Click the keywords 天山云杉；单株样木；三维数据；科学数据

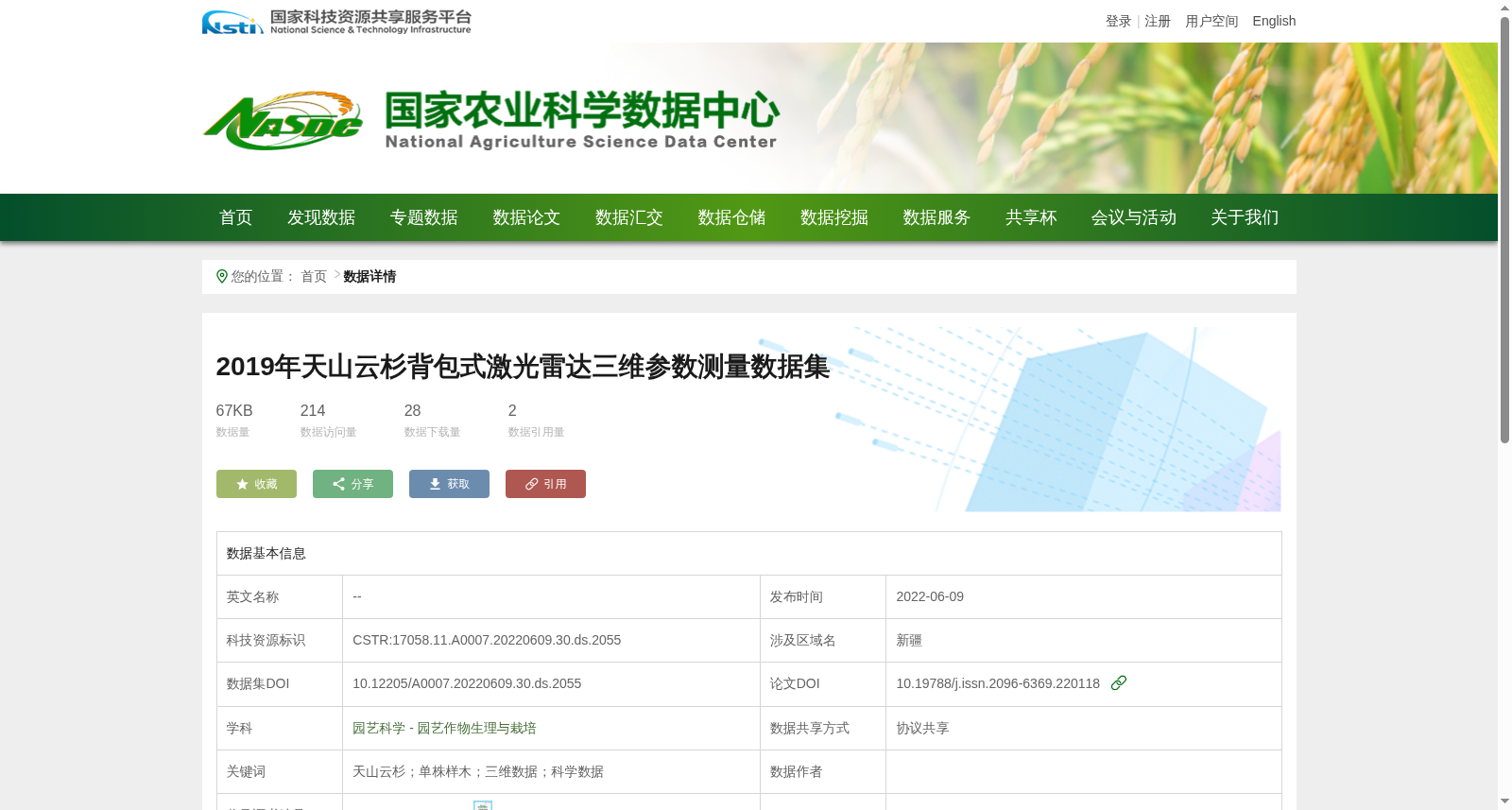tap(478, 771)
